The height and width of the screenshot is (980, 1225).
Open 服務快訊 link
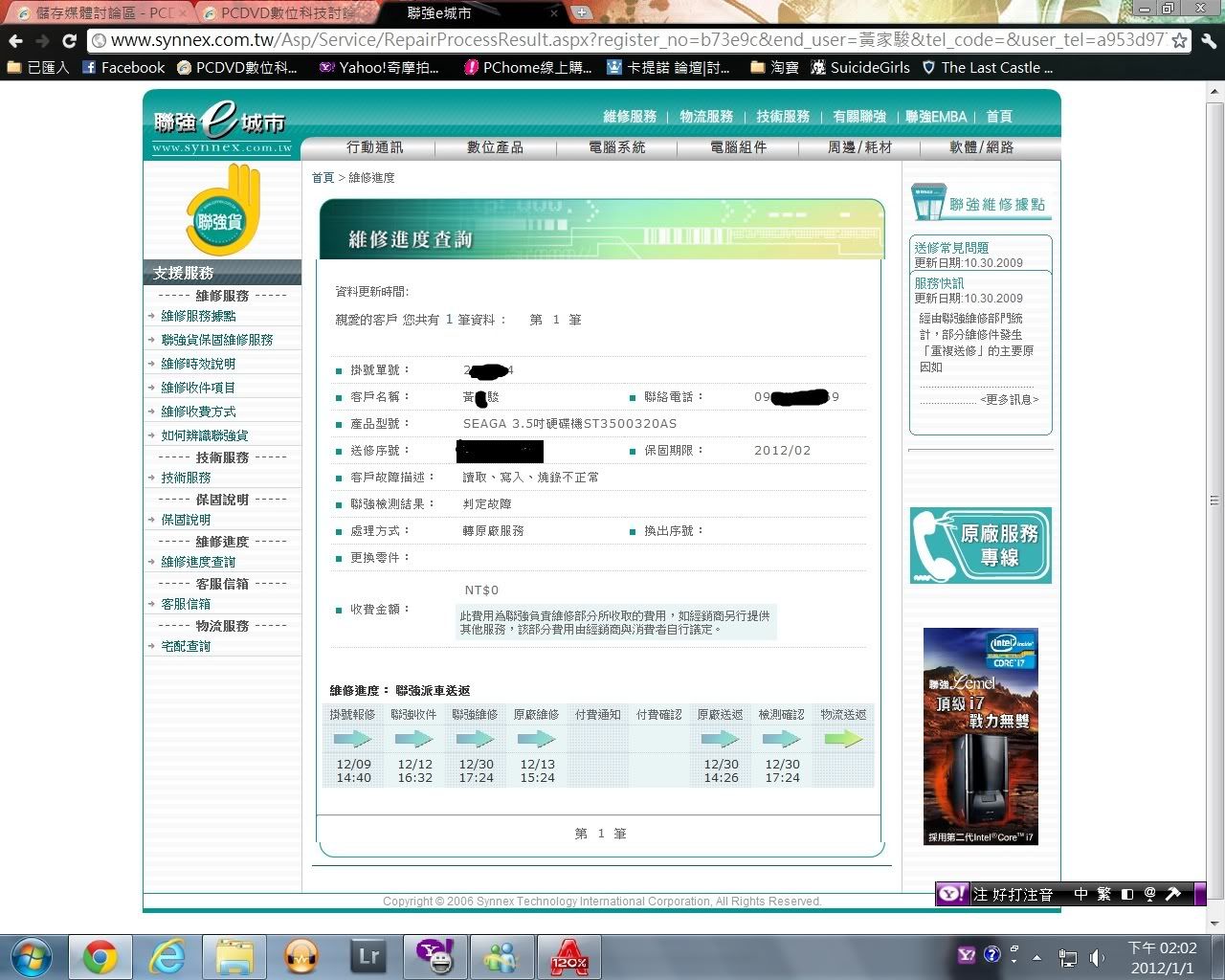tap(939, 283)
